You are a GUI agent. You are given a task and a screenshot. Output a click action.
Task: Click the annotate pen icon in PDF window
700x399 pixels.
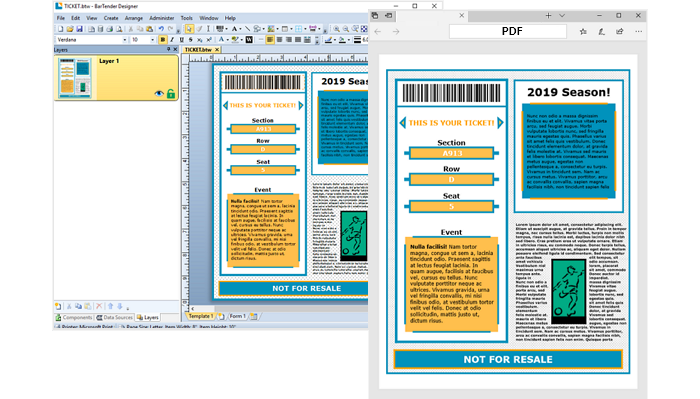pyautogui.click(x=601, y=32)
